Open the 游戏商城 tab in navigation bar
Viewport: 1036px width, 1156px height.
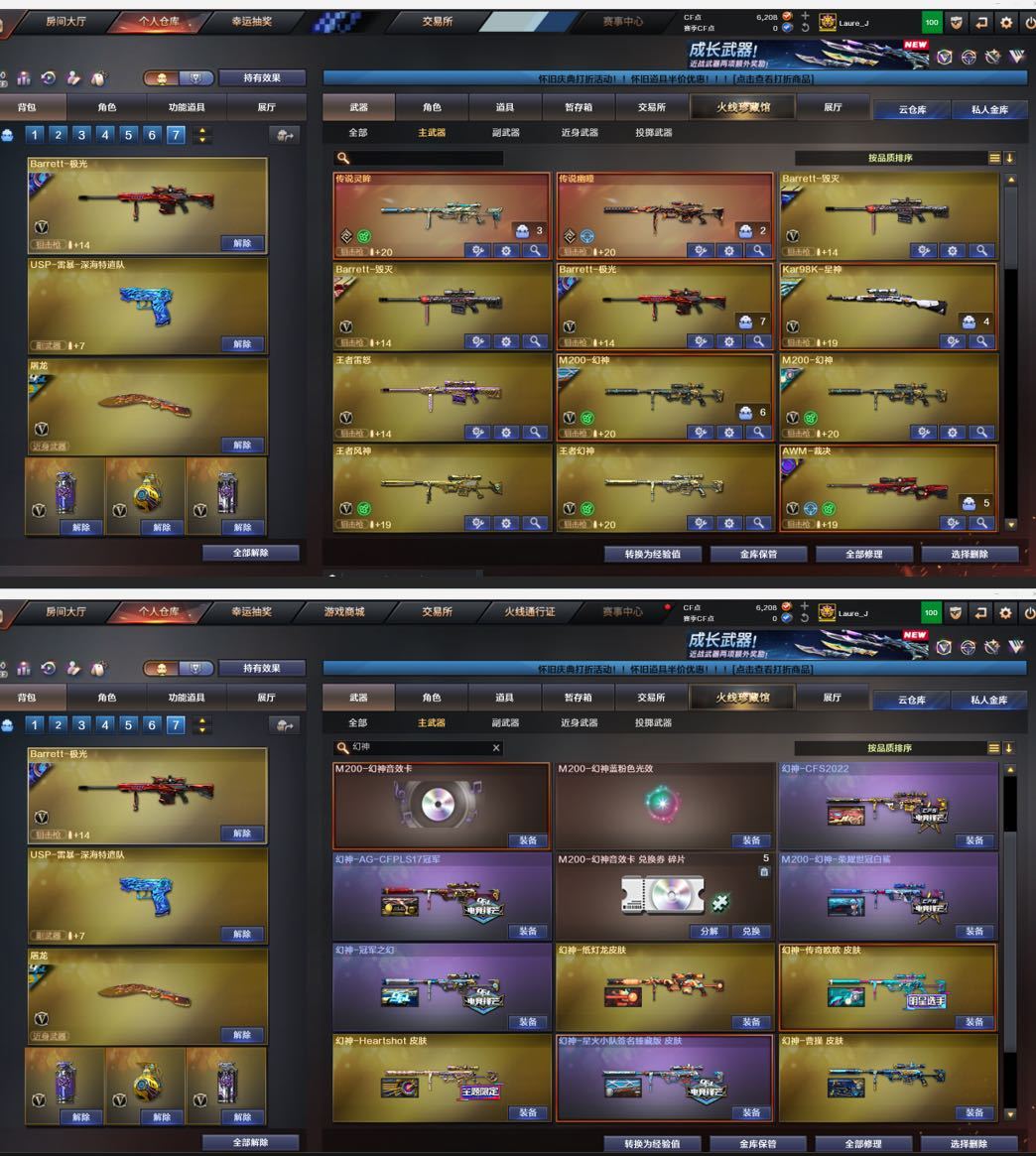[345, 612]
